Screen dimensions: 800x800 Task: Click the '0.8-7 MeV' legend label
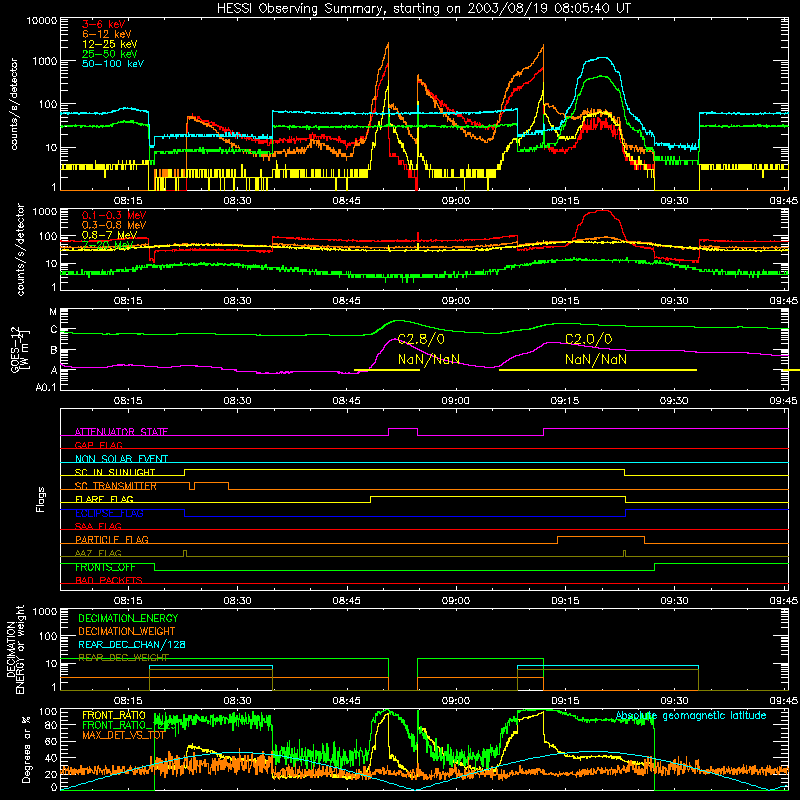109,235
